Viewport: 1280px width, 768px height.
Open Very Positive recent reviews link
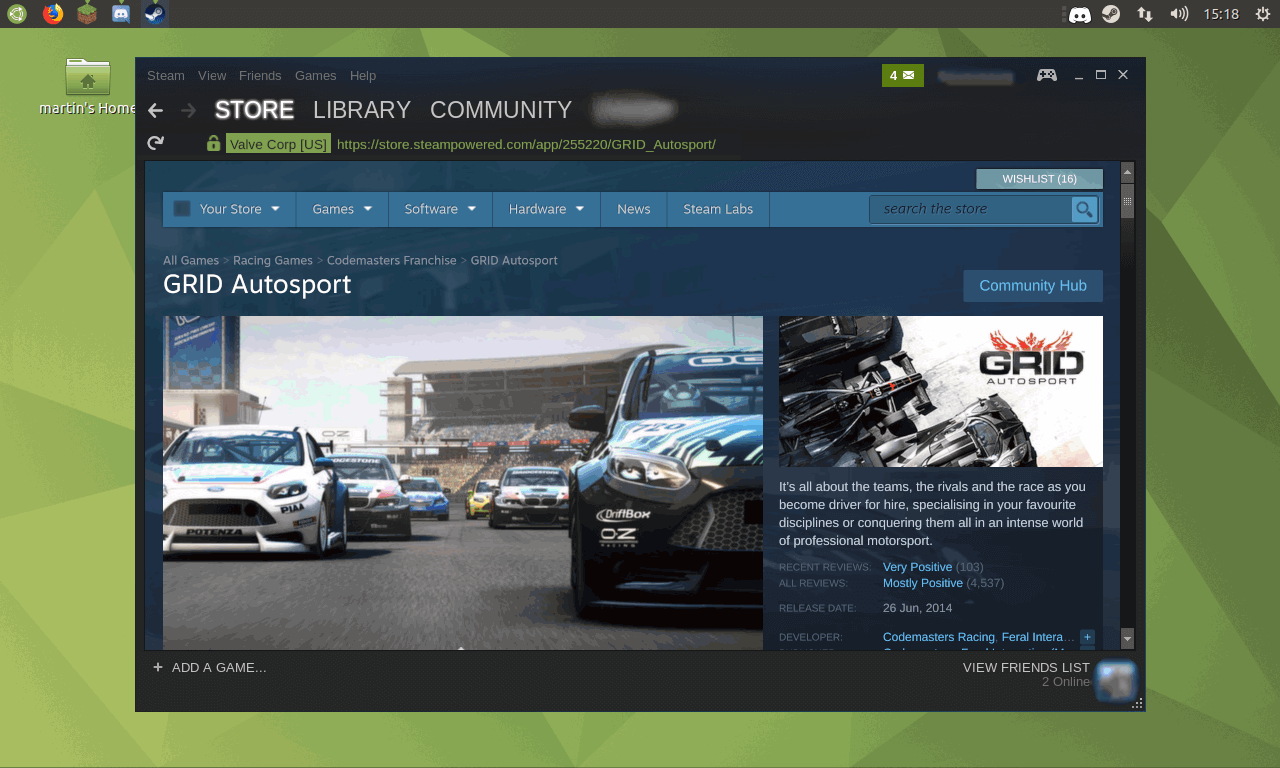pos(917,567)
